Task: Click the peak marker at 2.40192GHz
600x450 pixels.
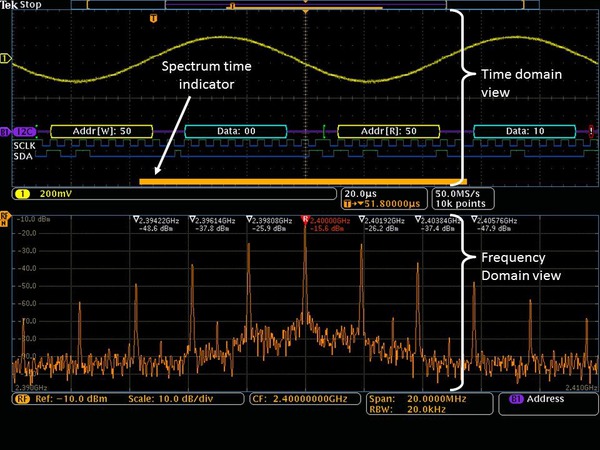Action: [360, 218]
